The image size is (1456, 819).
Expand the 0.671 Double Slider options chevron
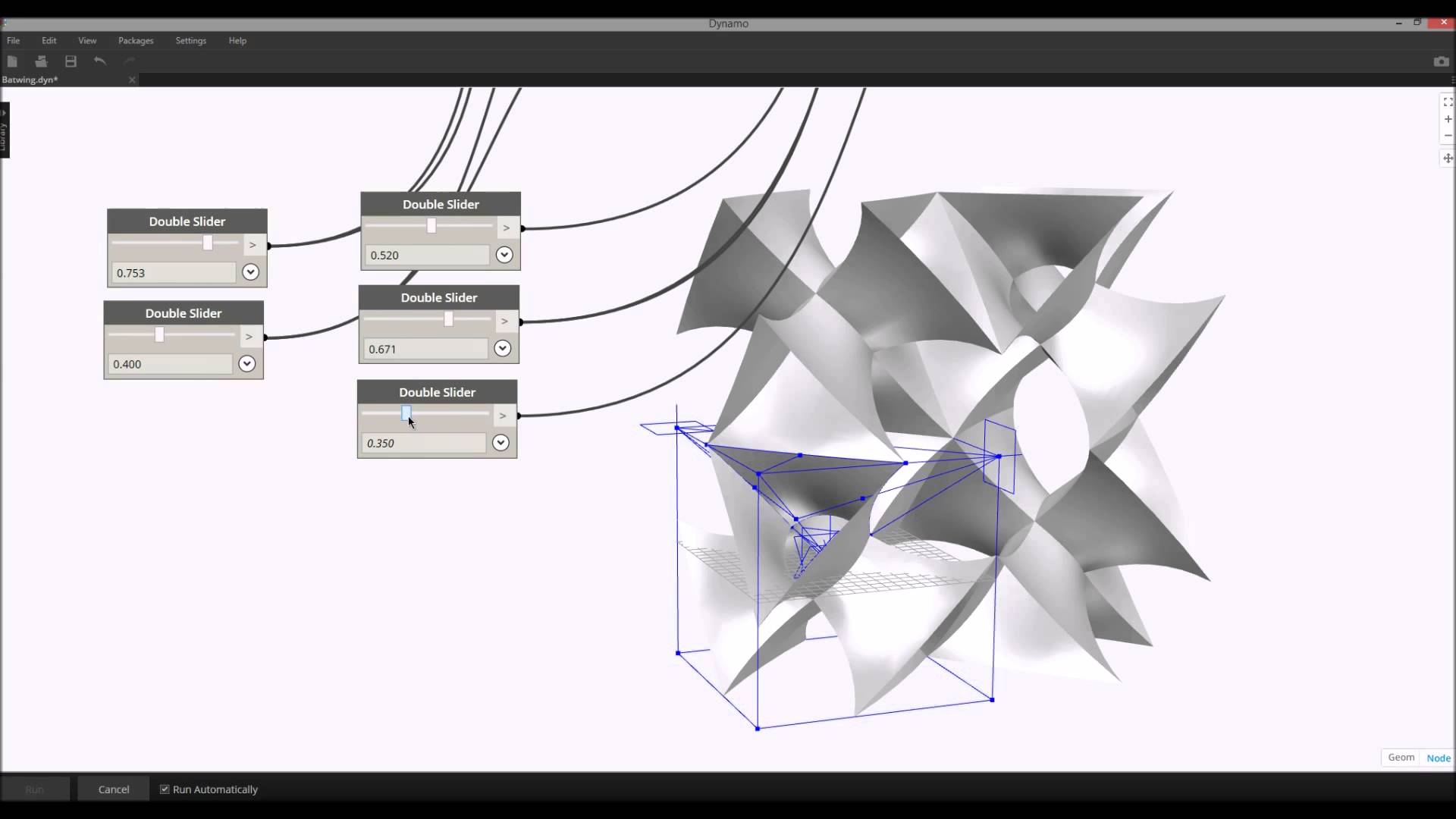click(502, 348)
